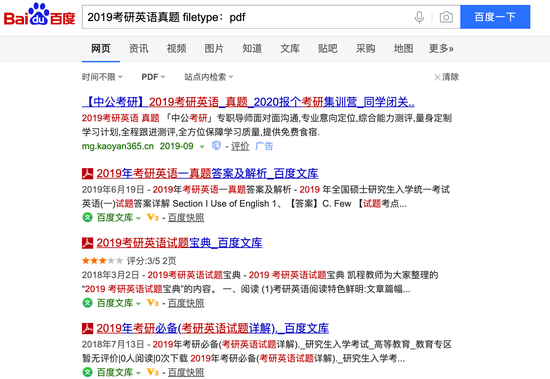Switch to the 资讯 tab

click(139, 48)
